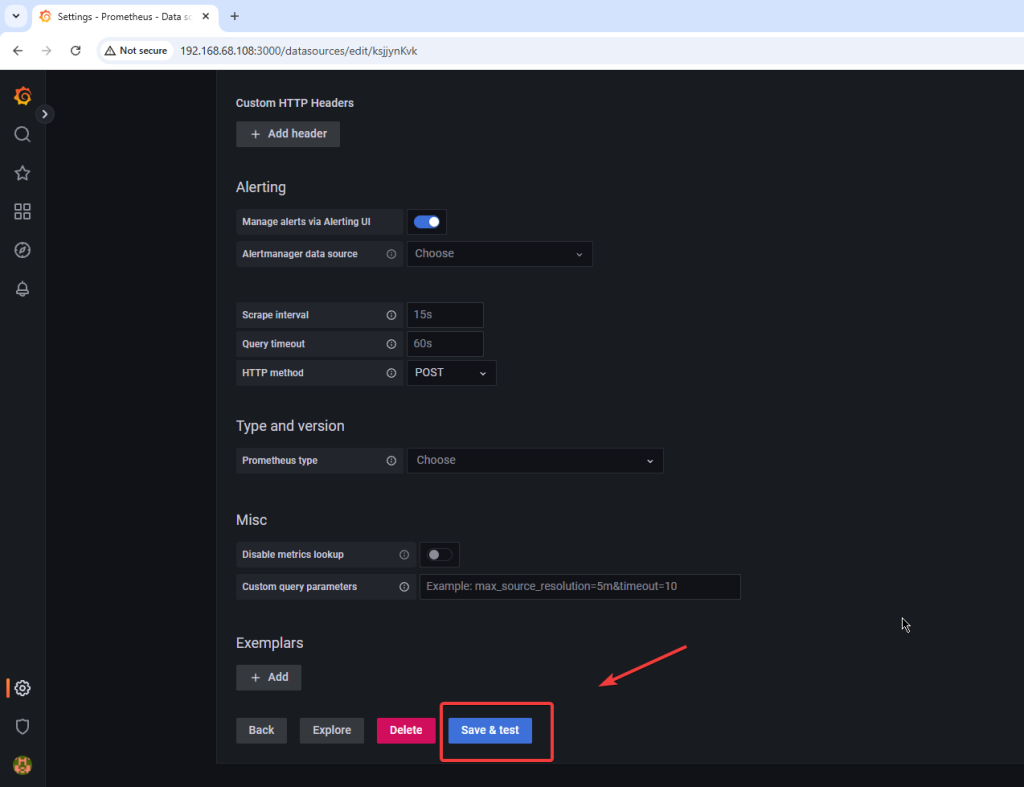Screen dimensions: 1024x787
Task: Open the HTTP method POST dropdown
Action: coord(451,373)
